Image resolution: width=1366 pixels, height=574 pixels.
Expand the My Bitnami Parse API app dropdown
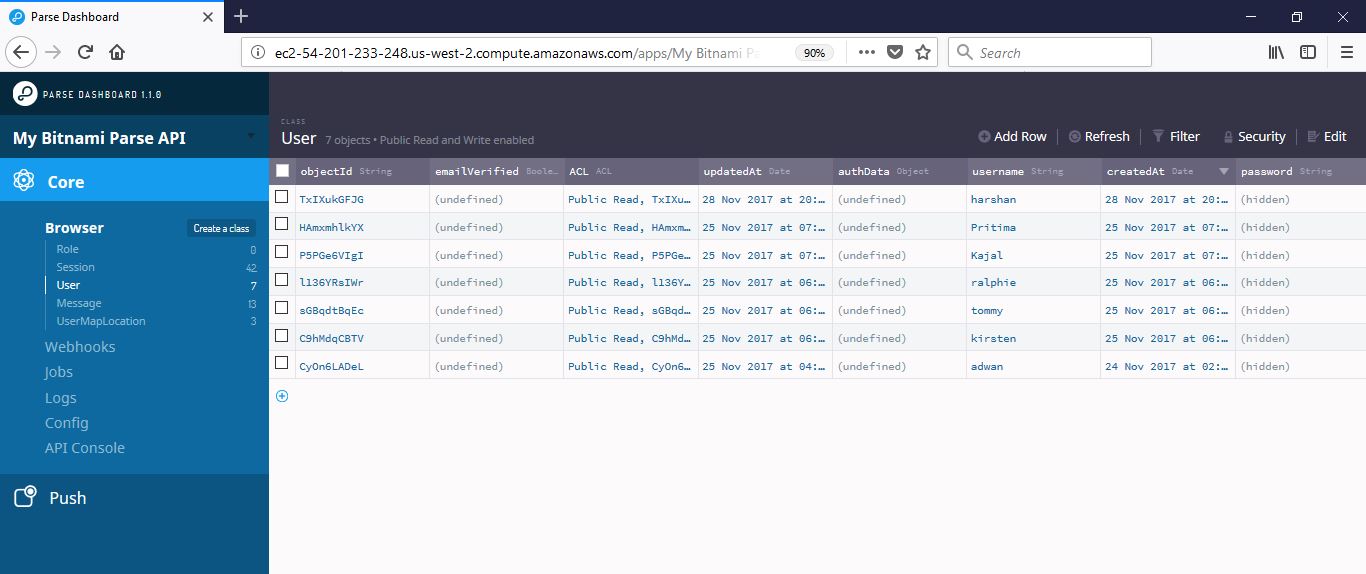pos(251,137)
